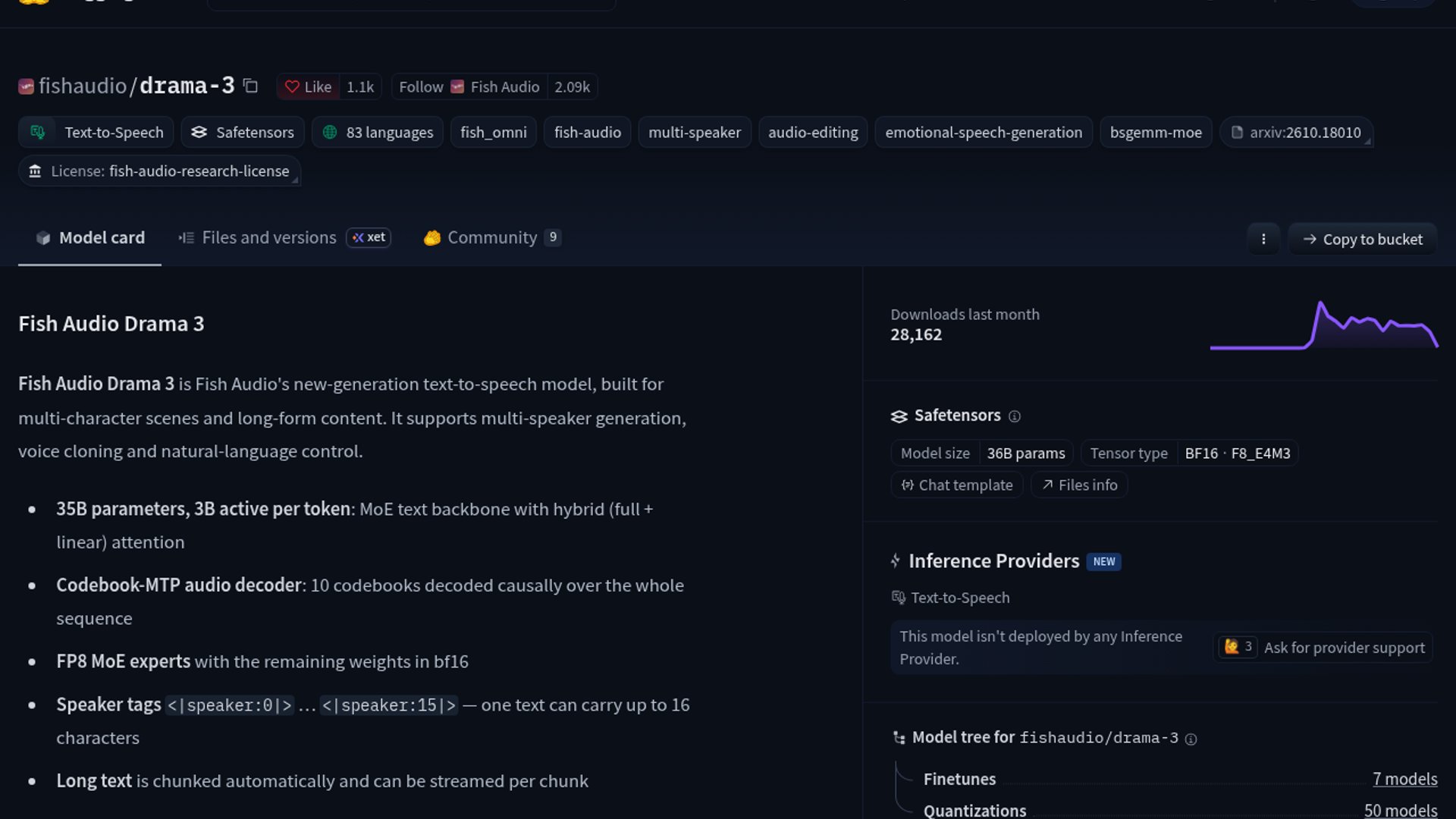The height and width of the screenshot is (819, 1456).
Task: Open the 7 models finetunes link
Action: (x=1404, y=779)
